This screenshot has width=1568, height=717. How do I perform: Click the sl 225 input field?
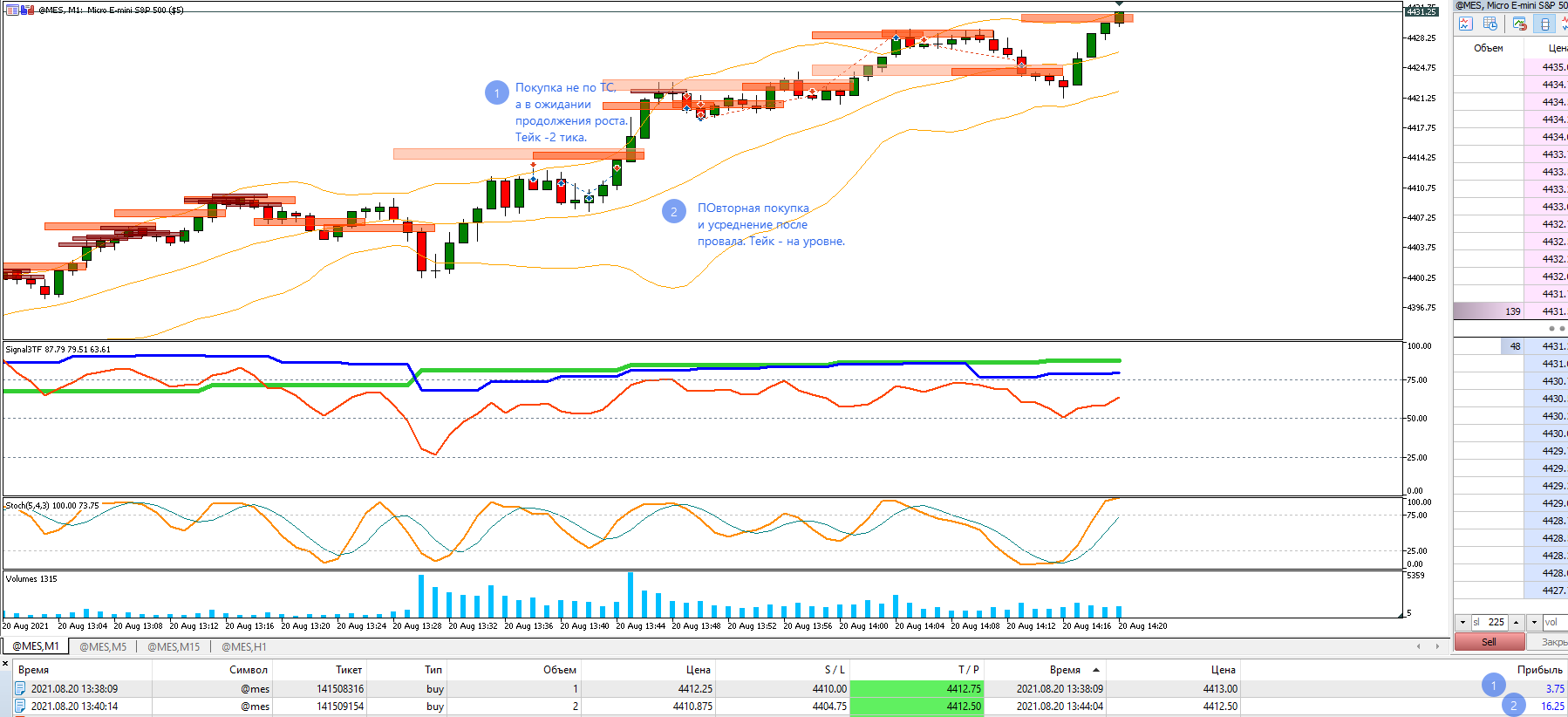1490,622
